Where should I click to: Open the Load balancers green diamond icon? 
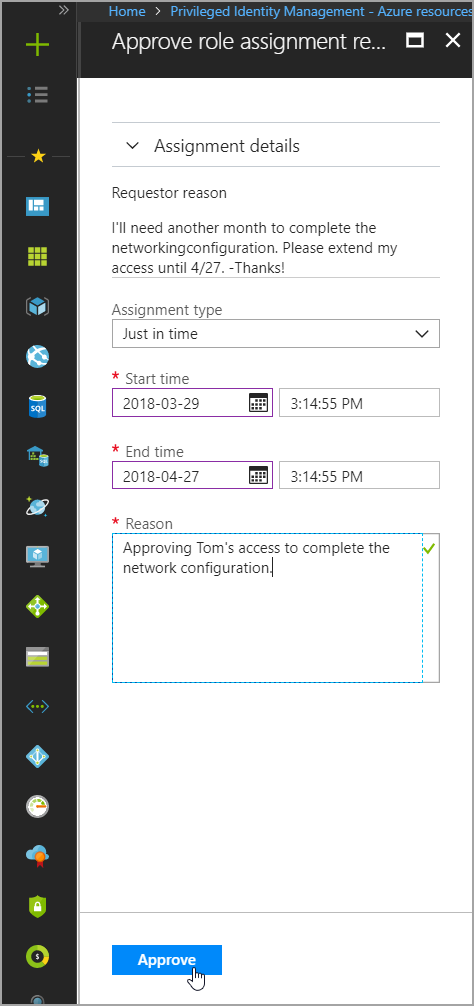[37, 606]
